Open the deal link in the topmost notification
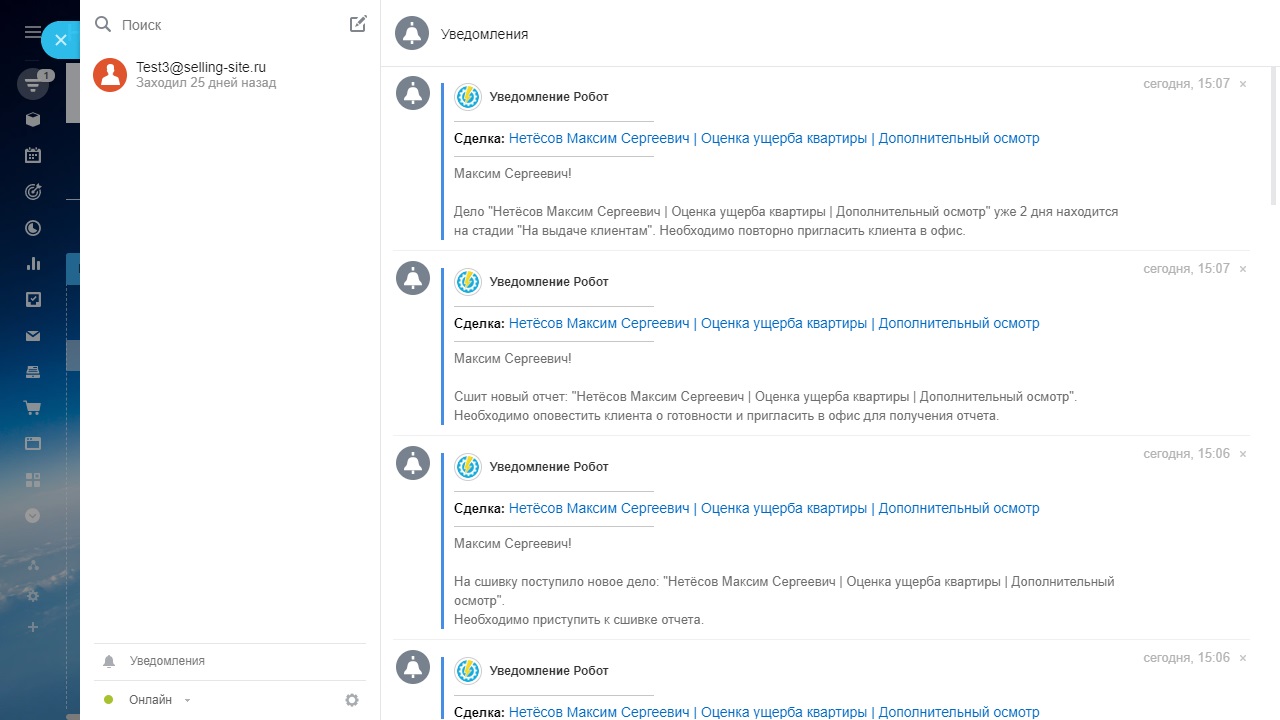 click(x=774, y=139)
